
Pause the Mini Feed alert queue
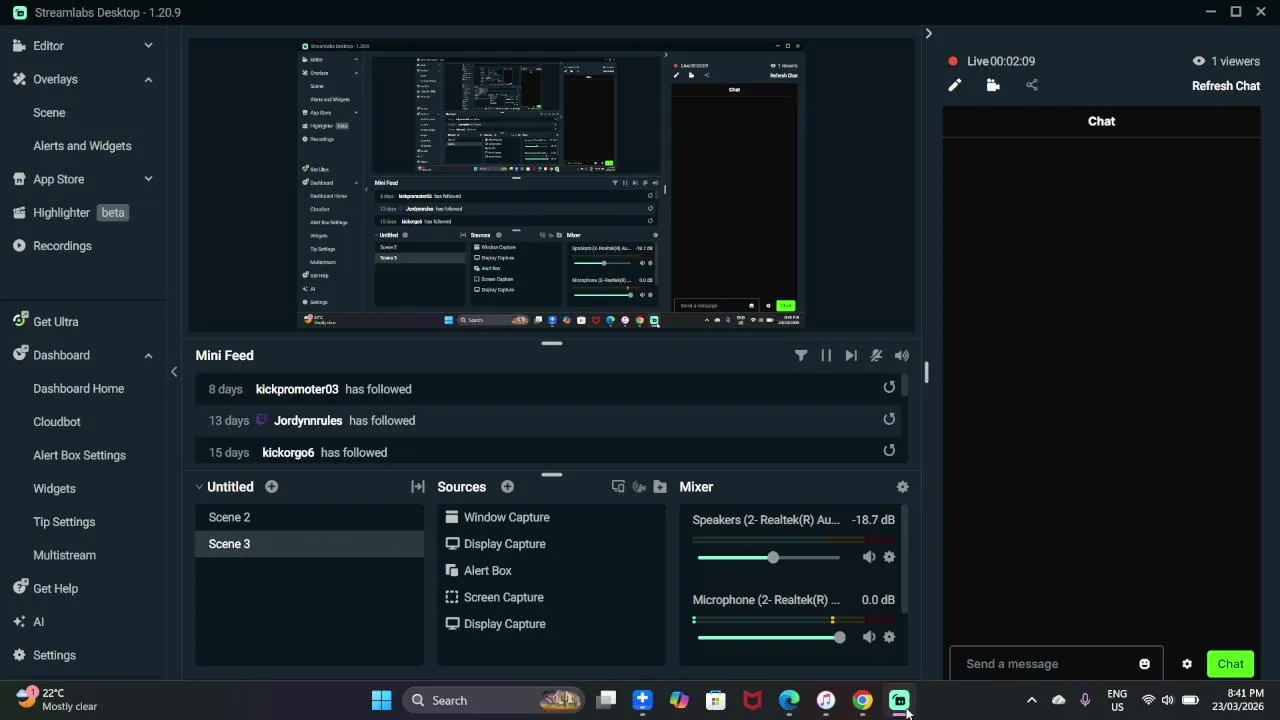(x=826, y=356)
